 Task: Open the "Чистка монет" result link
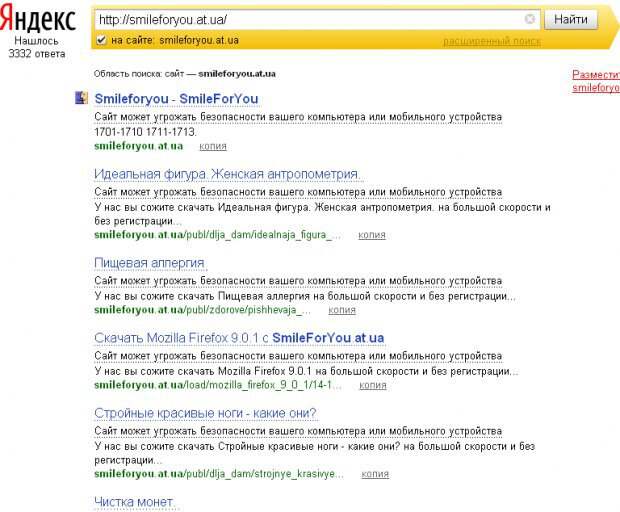[135, 501]
